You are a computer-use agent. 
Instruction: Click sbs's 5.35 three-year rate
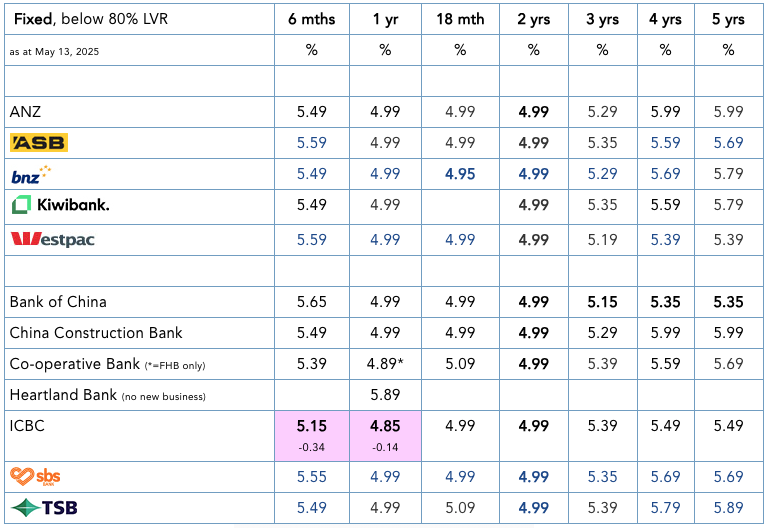[602, 477]
